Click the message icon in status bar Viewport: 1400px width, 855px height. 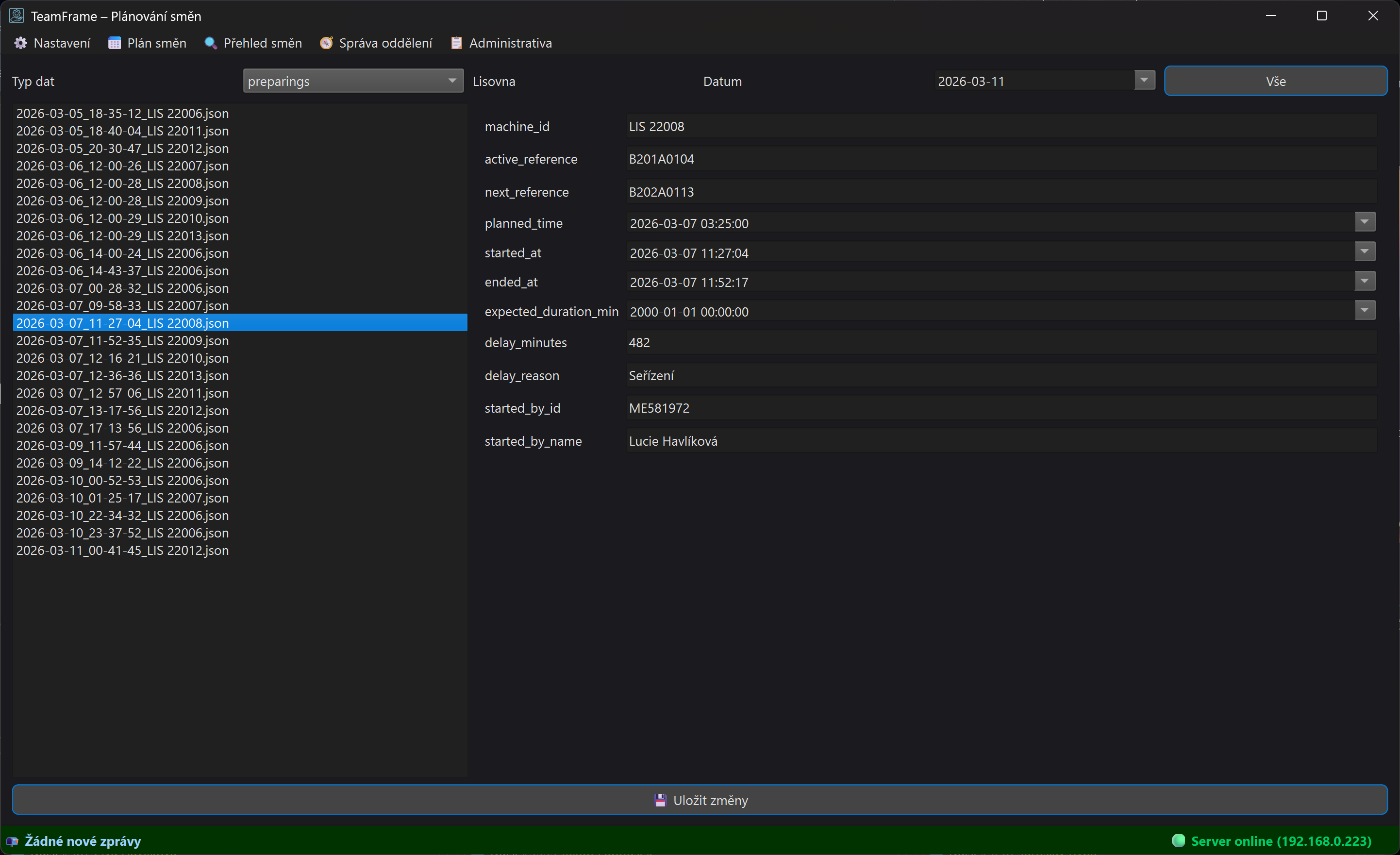point(13,841)
